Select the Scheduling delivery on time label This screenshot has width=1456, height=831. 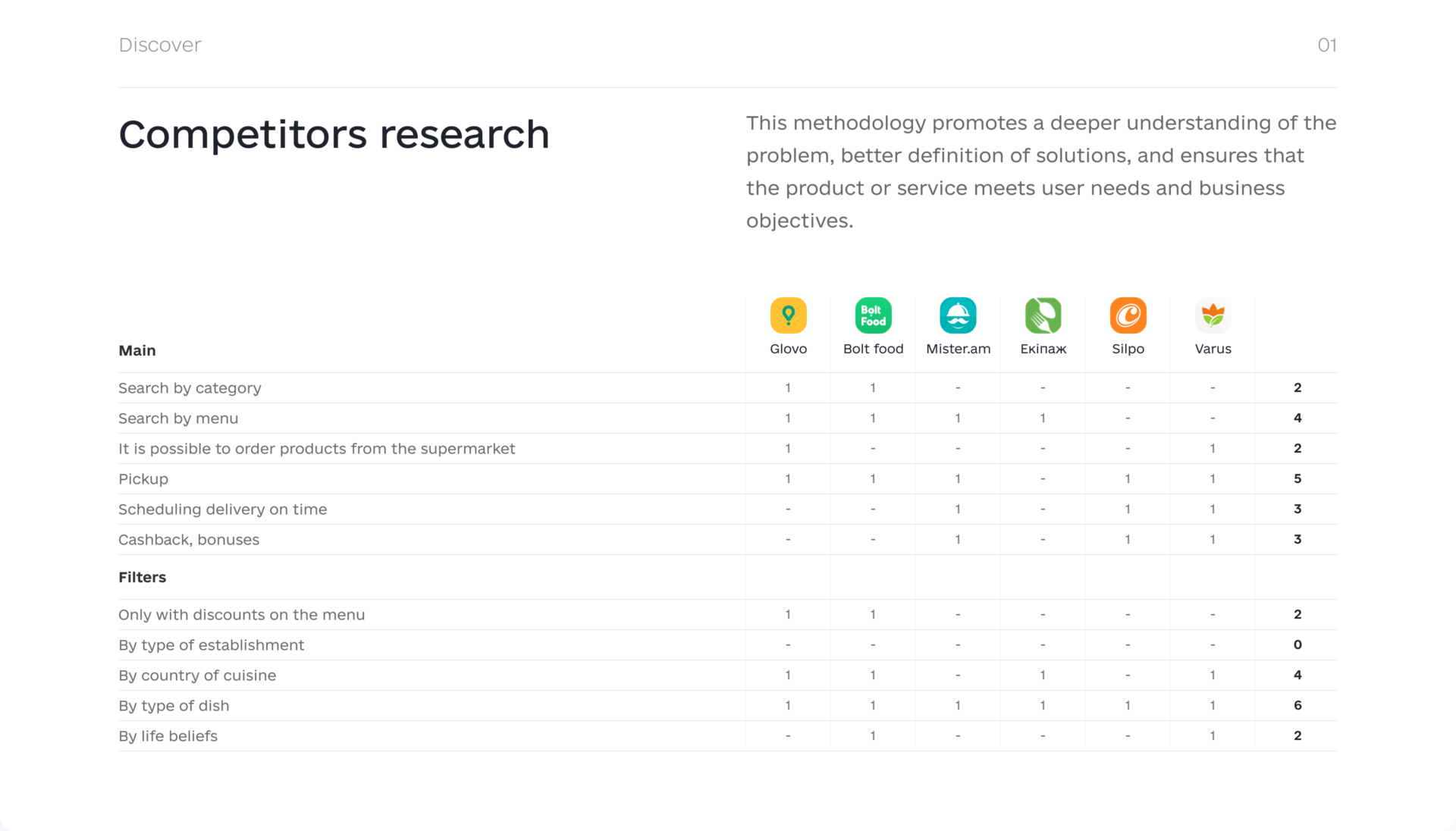[x=223, y=510]
